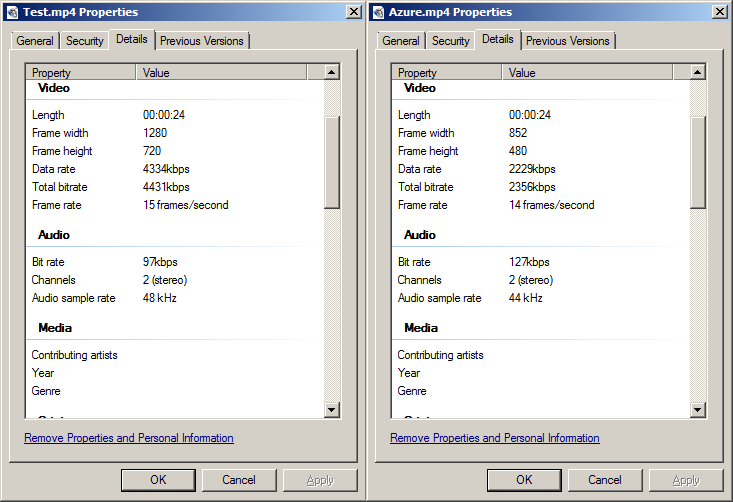This screenshot has height=502, width=733.
Task: Click Property column header in Test.mp4 window
Action: tap(81, 72)
